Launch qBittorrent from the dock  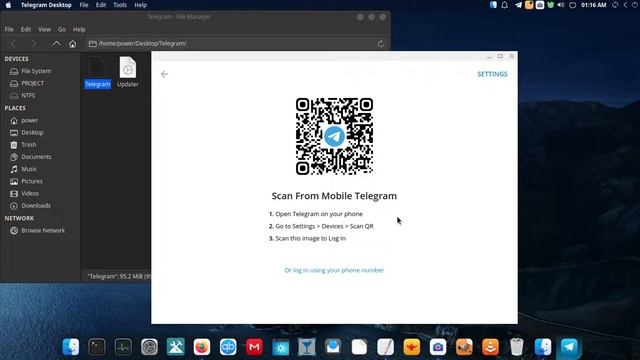tap(228, 347)
